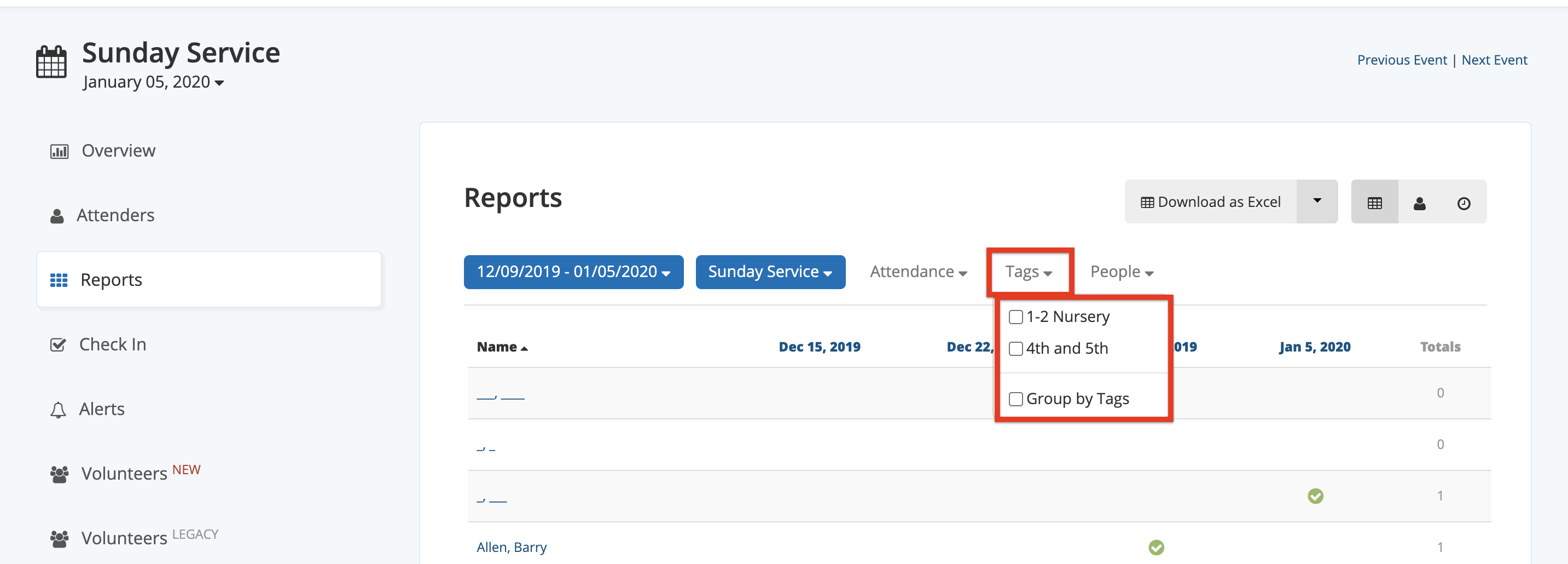Check the 4th and 5th tag checkbox

tap(1015, 349)
